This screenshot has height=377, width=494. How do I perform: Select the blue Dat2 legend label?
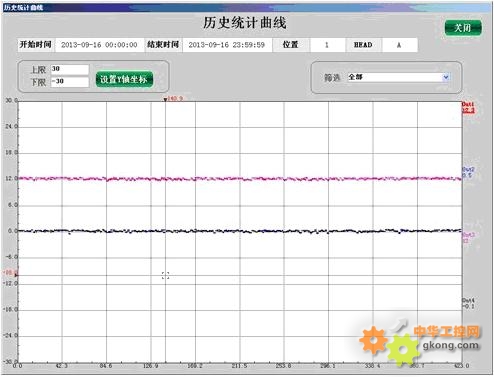point(468,172)
